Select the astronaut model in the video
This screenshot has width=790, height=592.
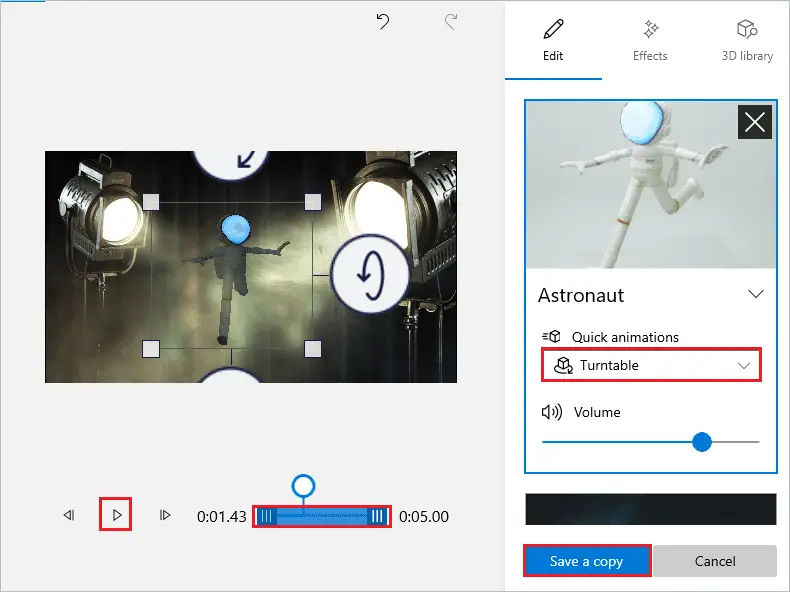[x=233, y=280]
